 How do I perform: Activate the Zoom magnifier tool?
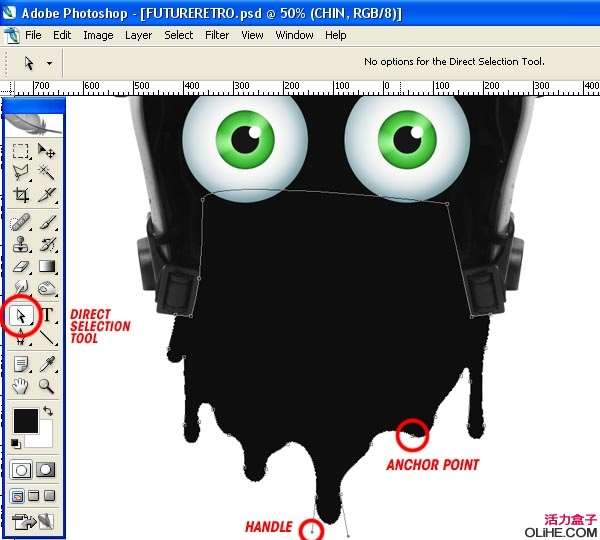click(47, 386)
